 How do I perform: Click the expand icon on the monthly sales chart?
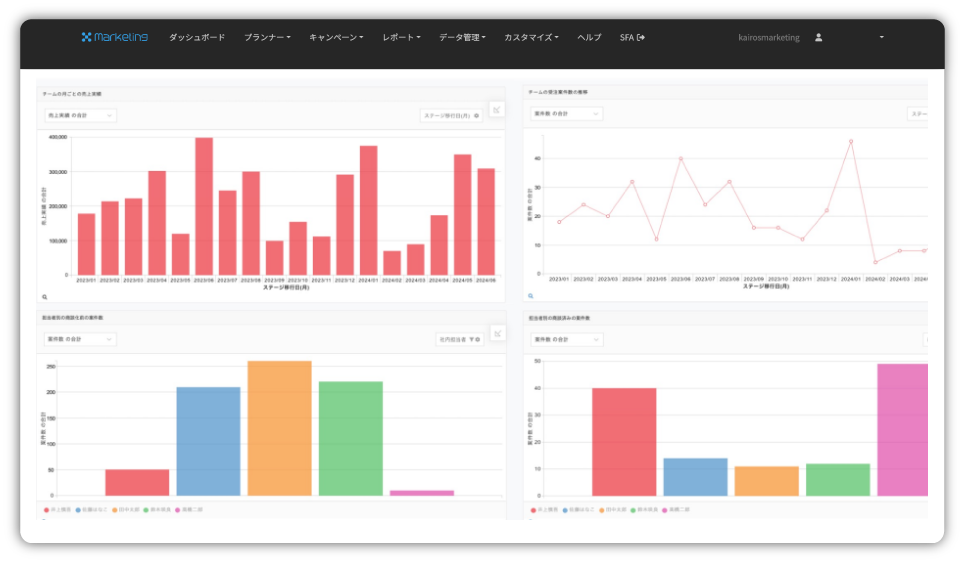[497, 109]
